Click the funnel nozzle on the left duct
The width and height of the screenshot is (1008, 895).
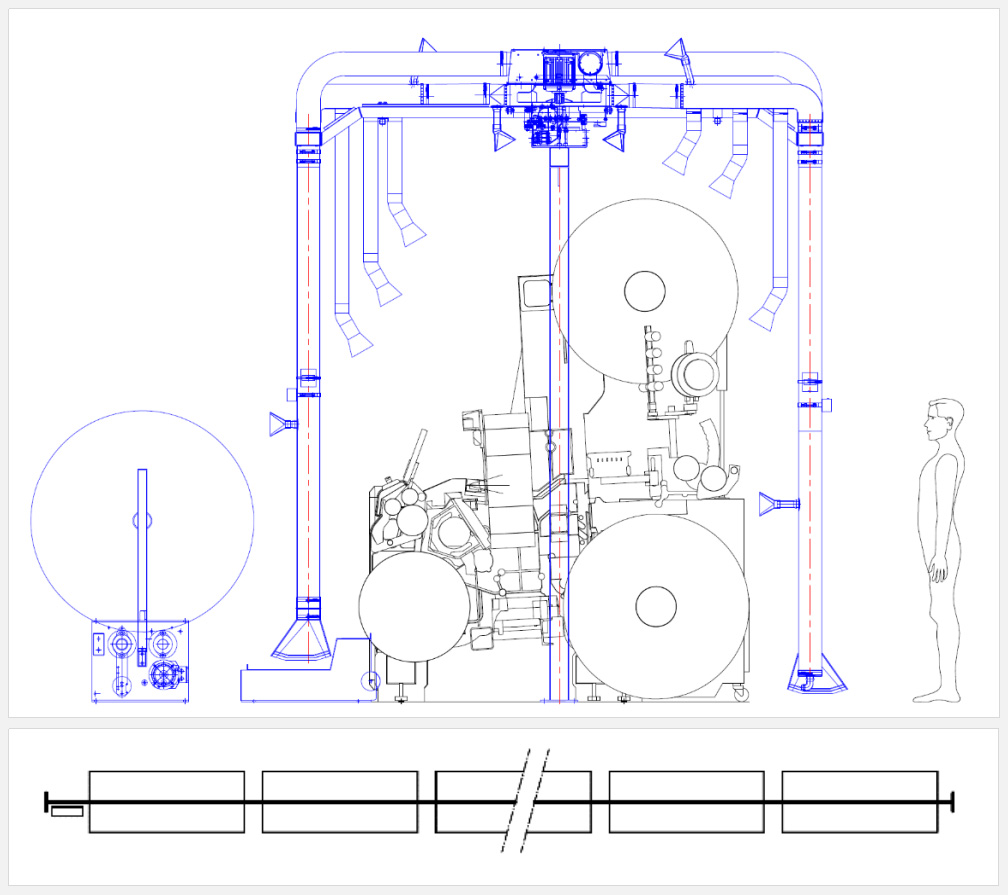pos(280,426)
